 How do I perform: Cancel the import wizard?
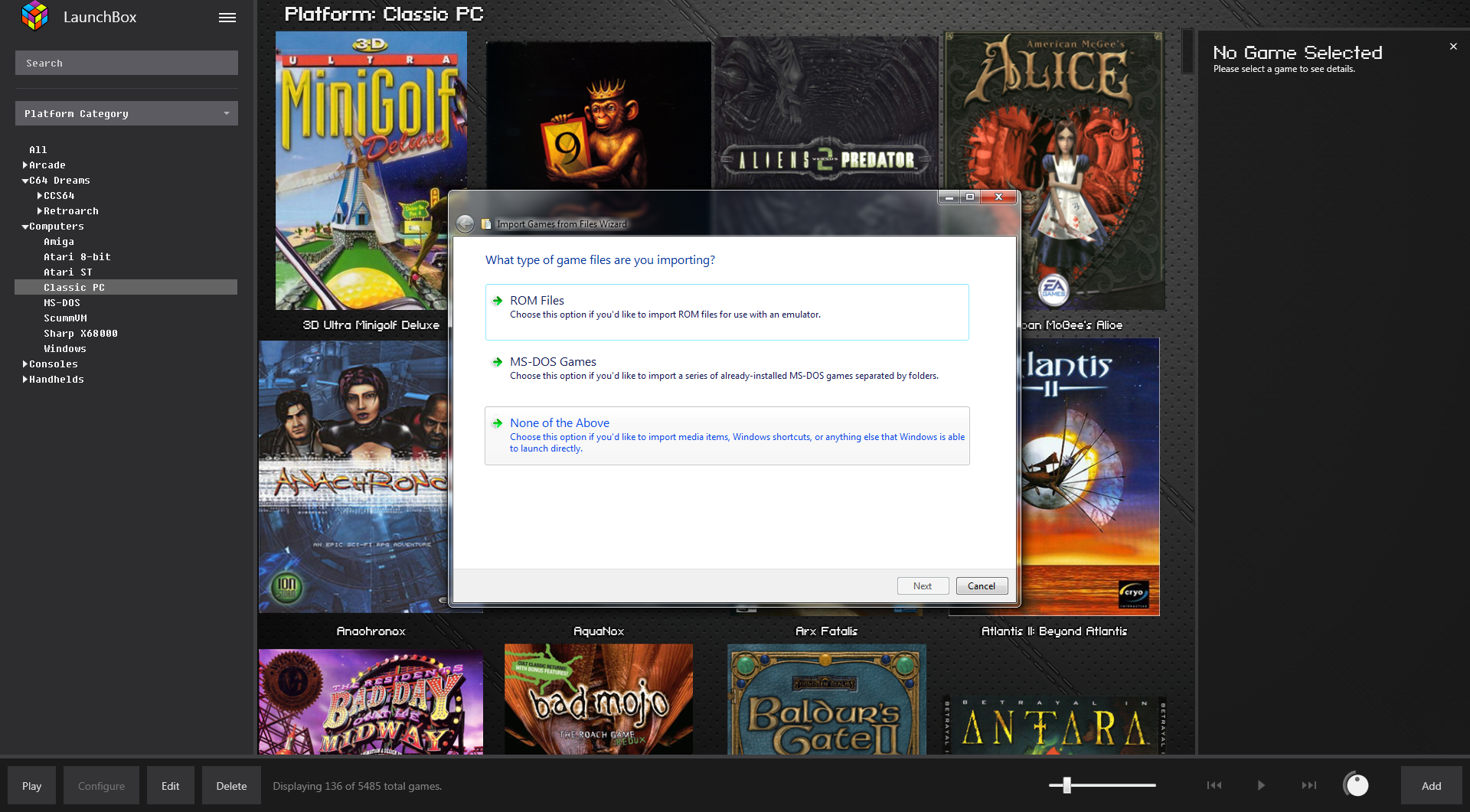coord(982,586)
